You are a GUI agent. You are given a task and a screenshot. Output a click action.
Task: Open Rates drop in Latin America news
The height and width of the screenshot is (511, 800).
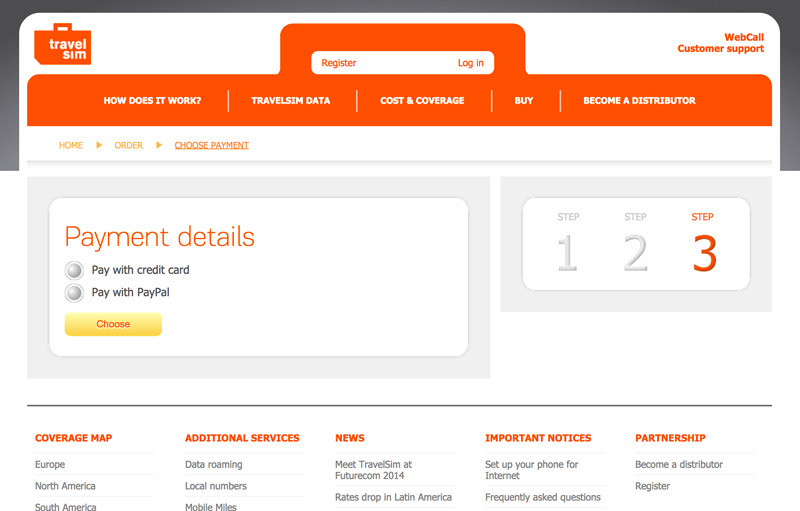393,497
